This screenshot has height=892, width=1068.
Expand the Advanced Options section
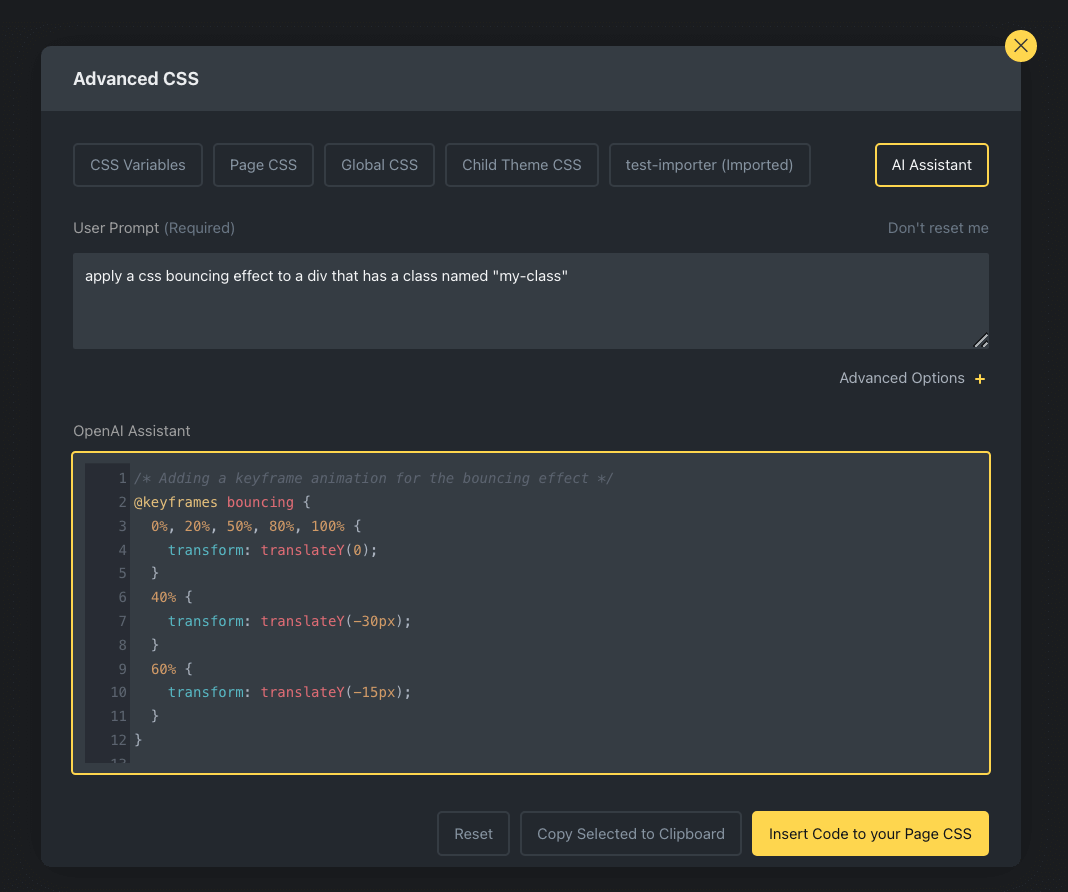pyautogui.click(x=901, y=378)
